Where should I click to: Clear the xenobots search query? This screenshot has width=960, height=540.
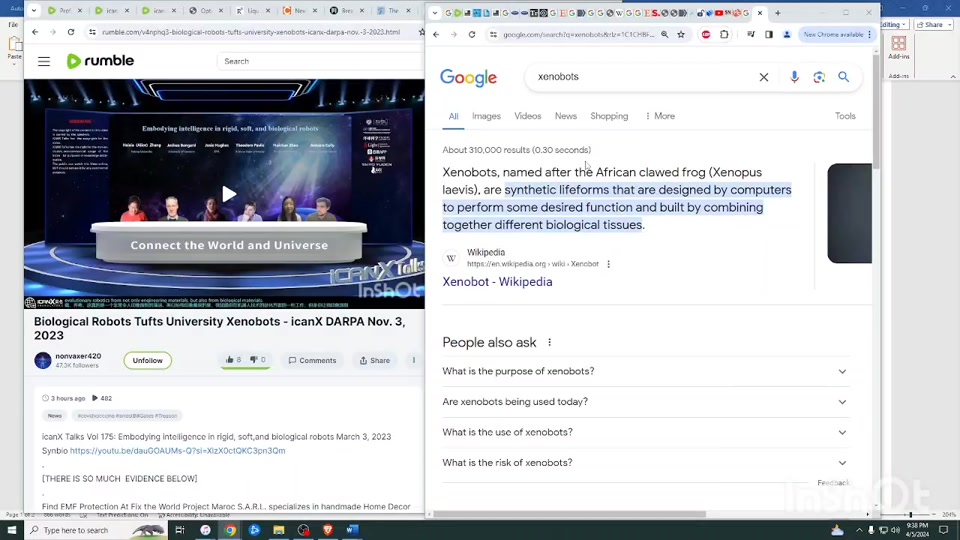764,77
